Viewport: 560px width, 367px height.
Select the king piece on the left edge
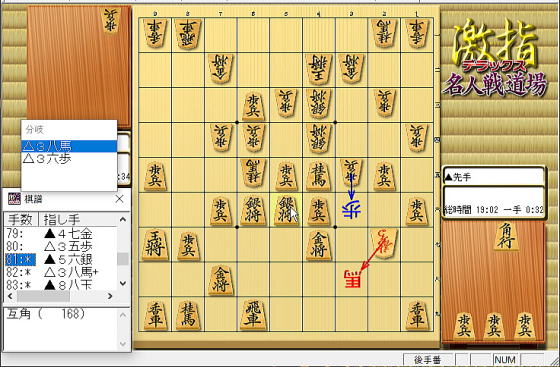pyautogui.click(x=155, y=245)
